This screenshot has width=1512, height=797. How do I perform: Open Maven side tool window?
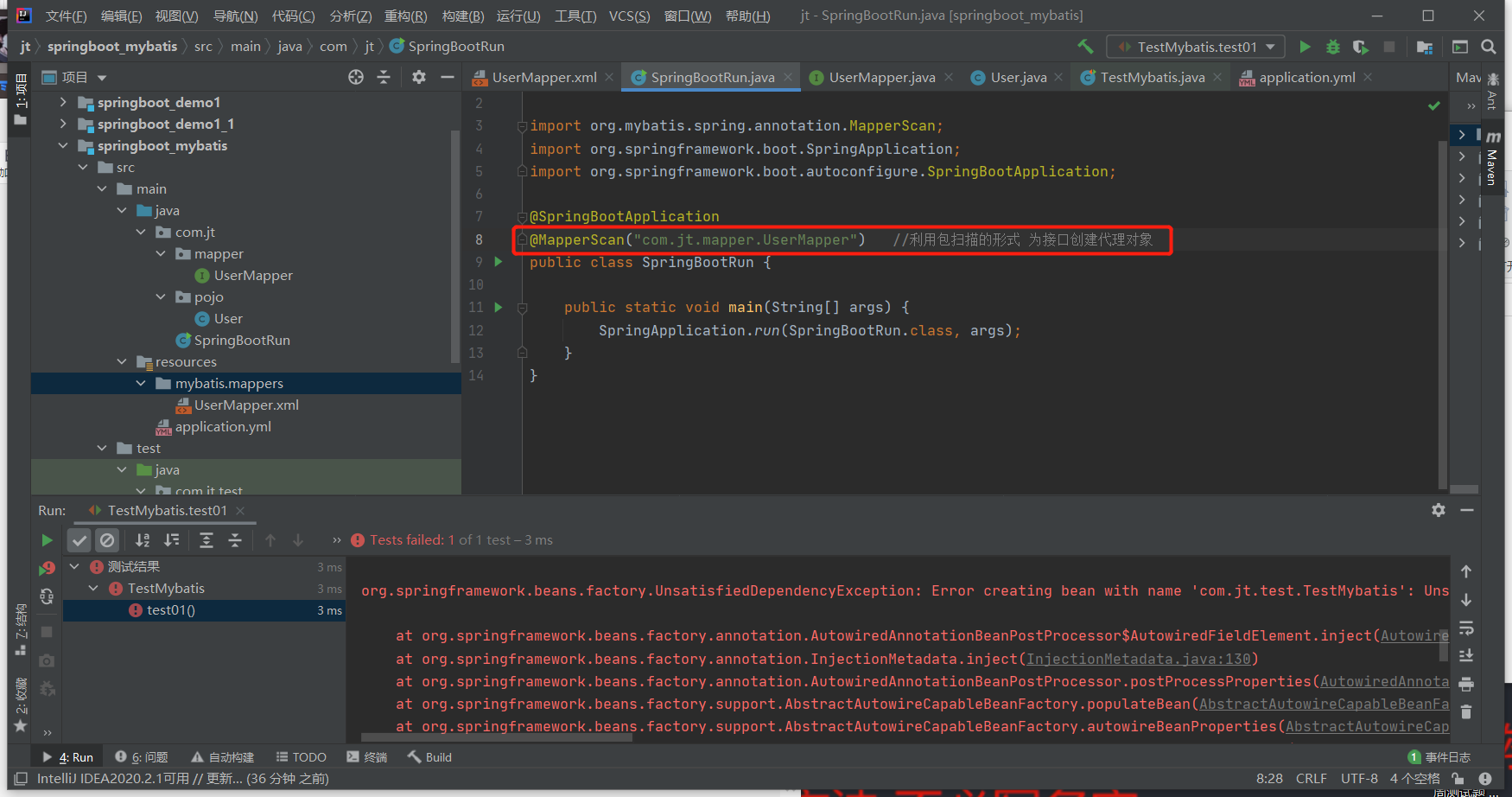[1491, 157]
